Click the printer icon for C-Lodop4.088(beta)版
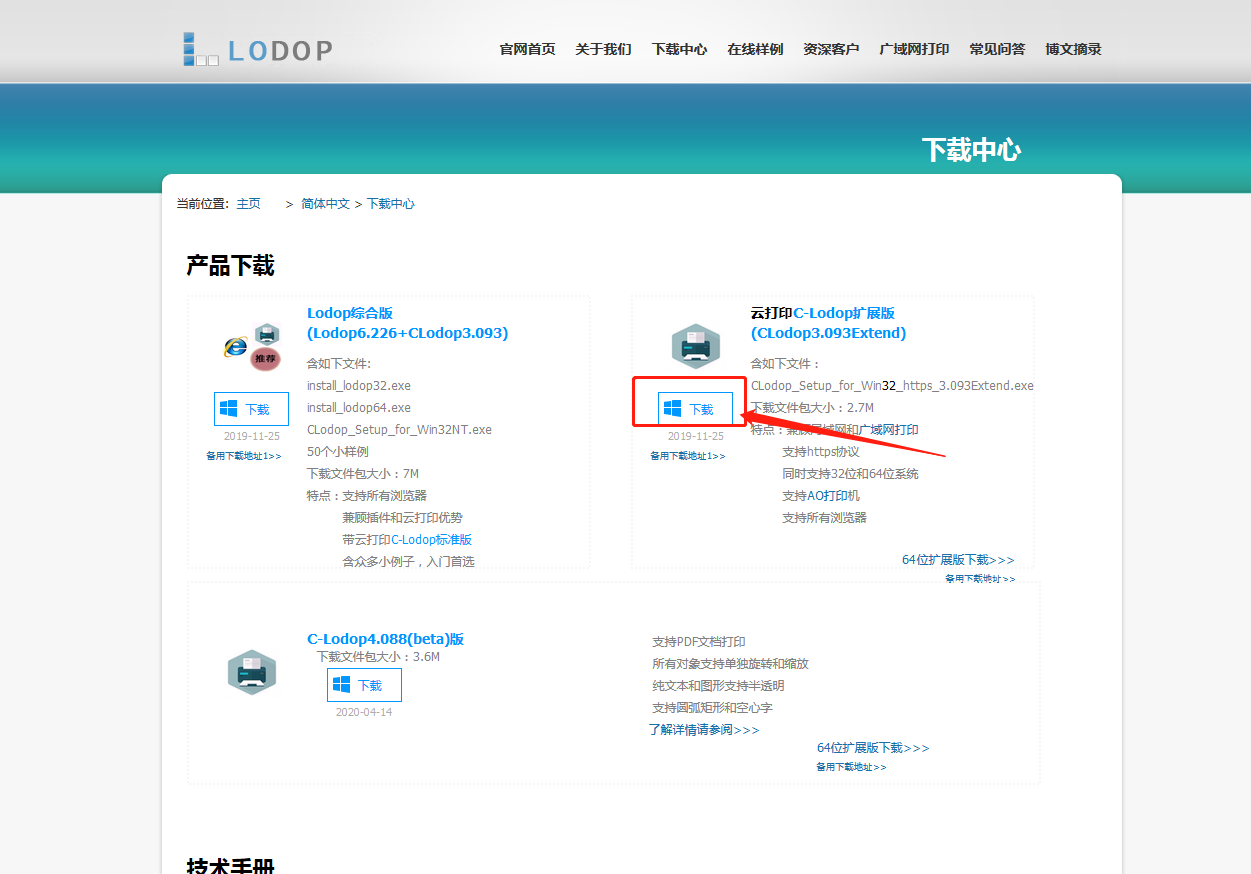 [251, 672]
